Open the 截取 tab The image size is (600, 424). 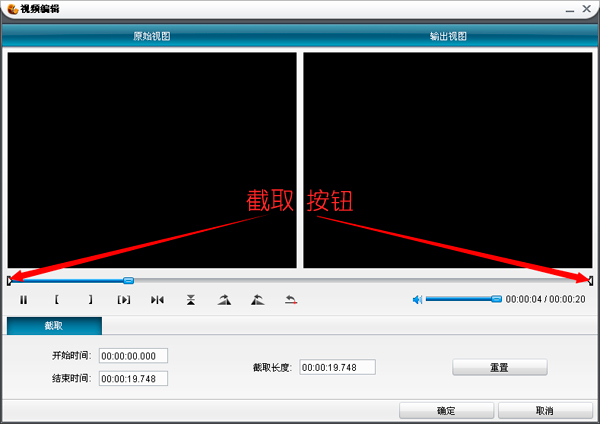click(x=54, y=326)
